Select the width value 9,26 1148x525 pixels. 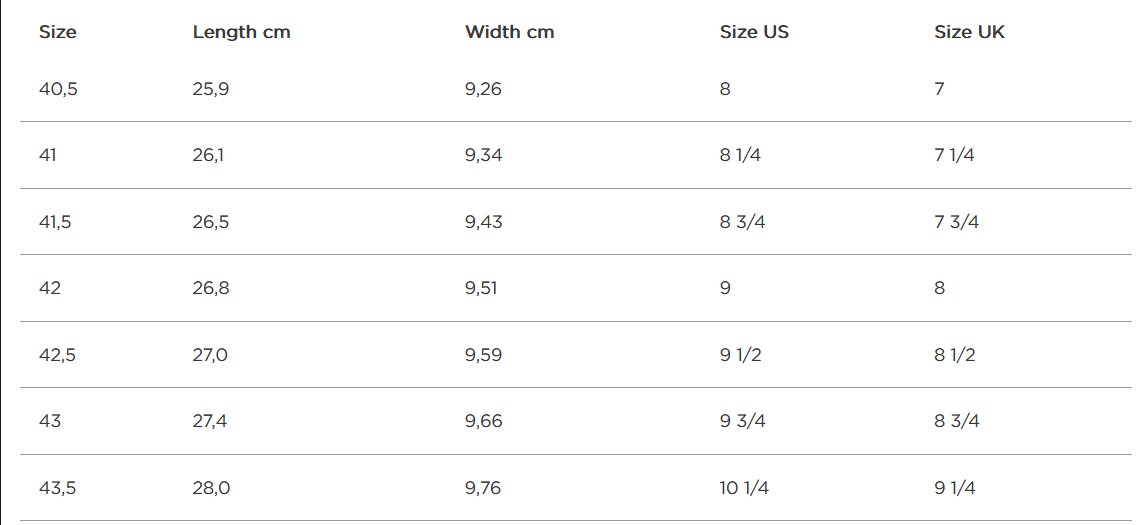click(x=483, y=89)
